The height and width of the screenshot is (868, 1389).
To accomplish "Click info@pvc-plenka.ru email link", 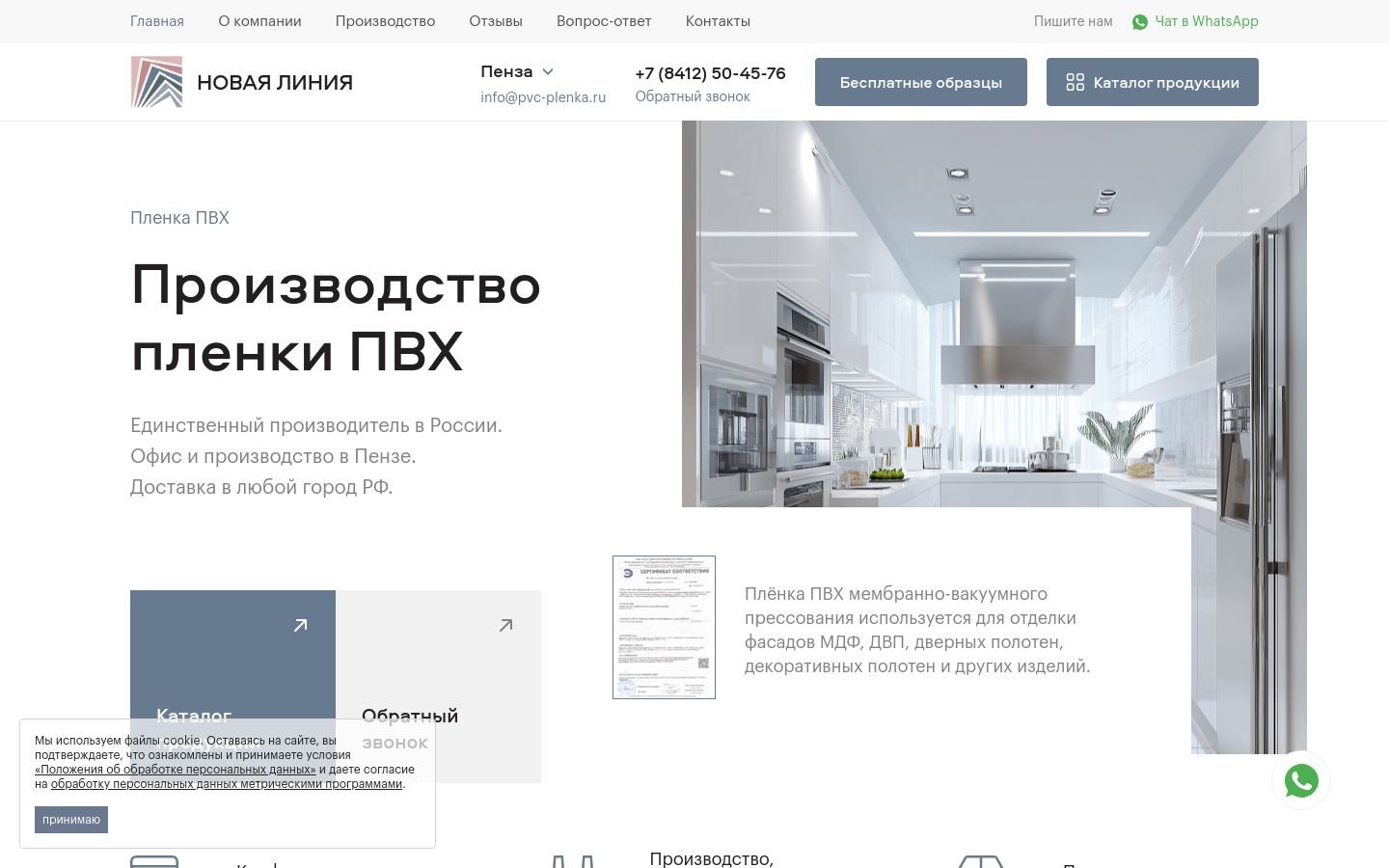I will click(543, 96).
